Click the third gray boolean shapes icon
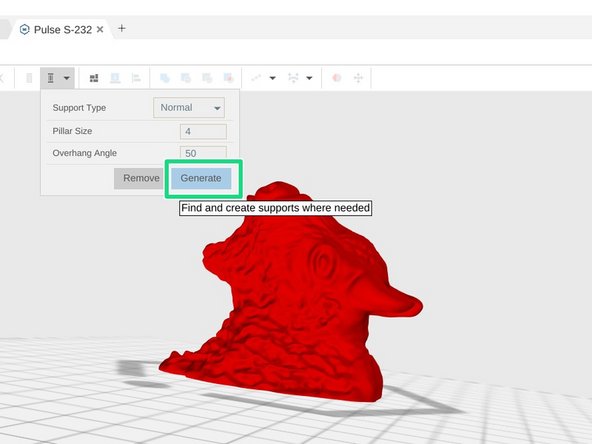The image size is (592, 444). [x=207, y=78]
